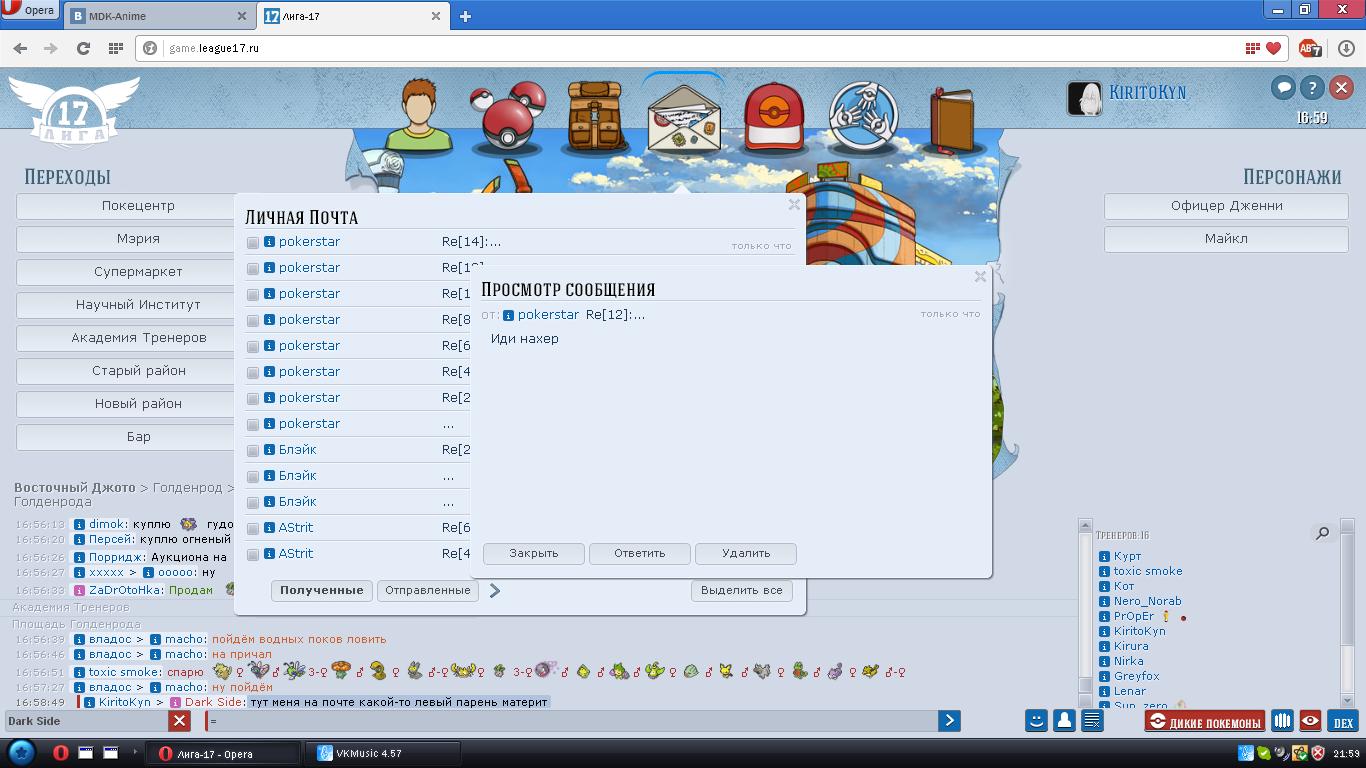Screen dimensions: 1366x768
Task: Check the pokerstar Re[6 message checkbox
Action: [253, 347]
